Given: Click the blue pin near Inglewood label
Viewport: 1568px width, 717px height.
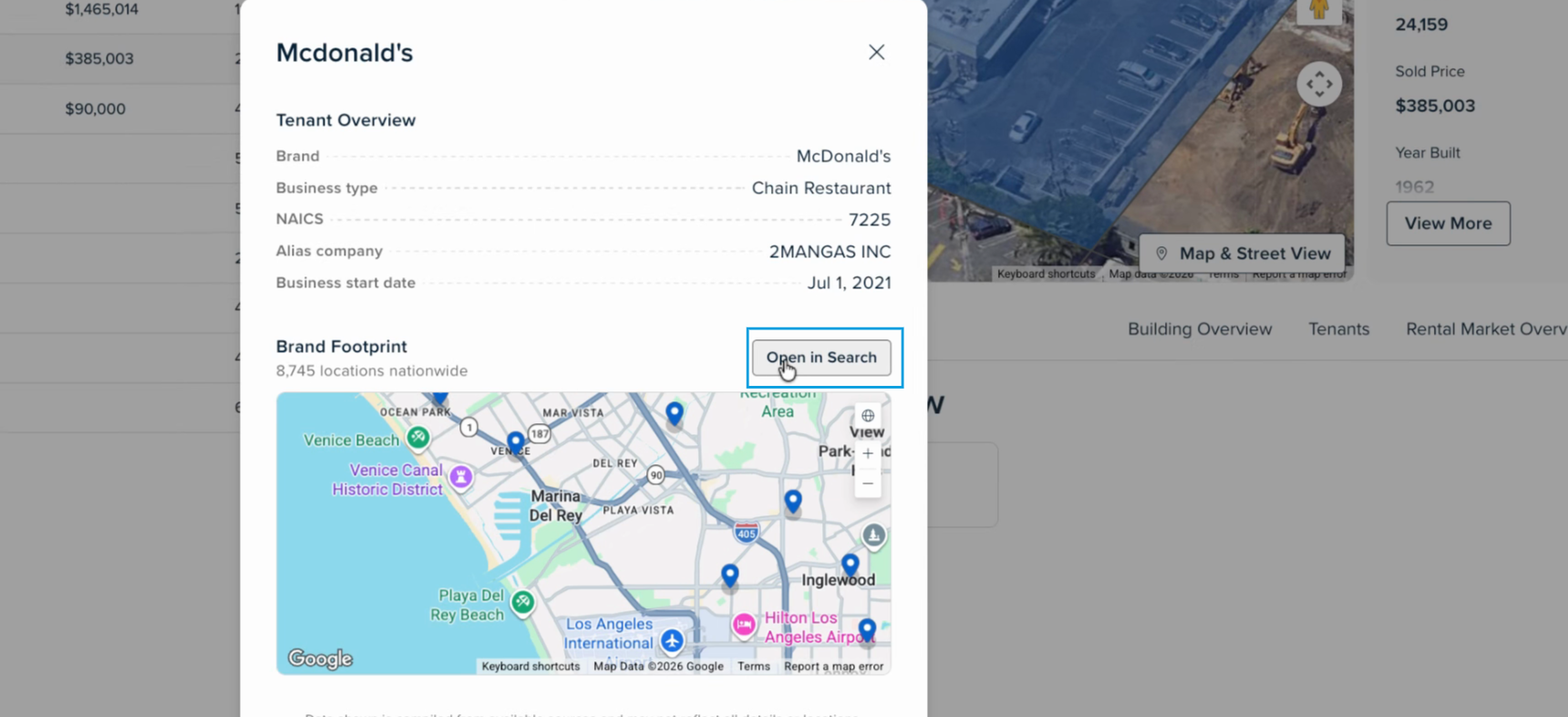Looking at the screenshot, I should [x=850, y=565].
